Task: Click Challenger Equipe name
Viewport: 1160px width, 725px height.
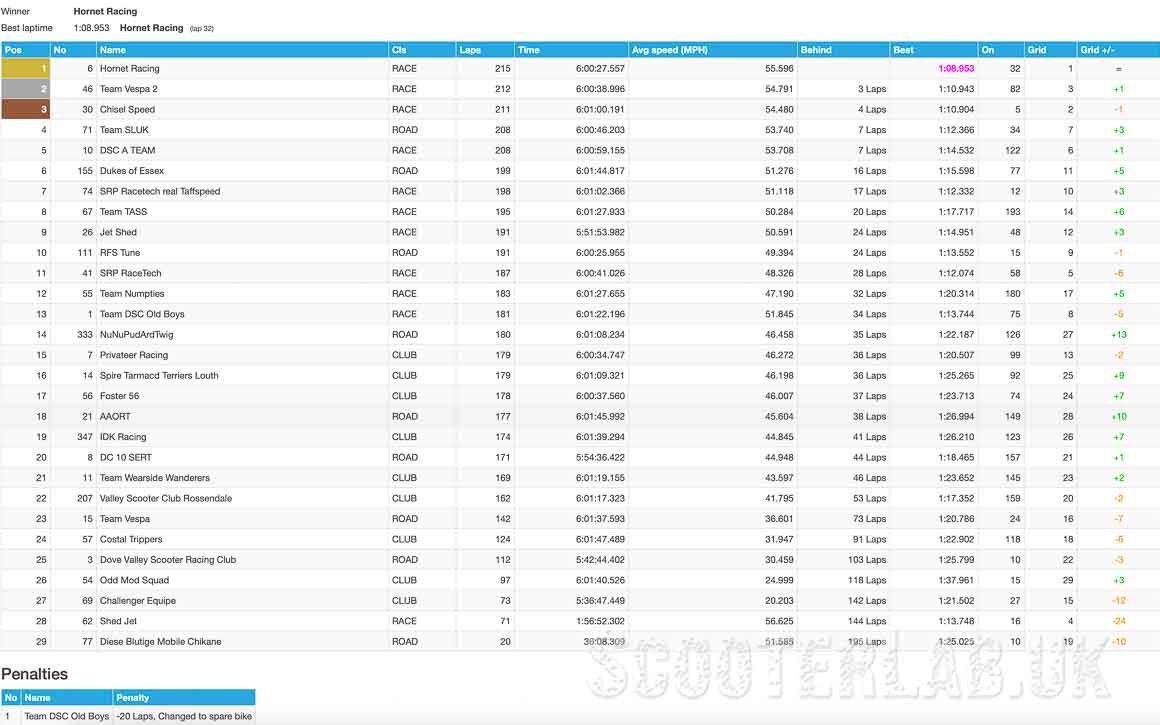Action: point(138,601)
